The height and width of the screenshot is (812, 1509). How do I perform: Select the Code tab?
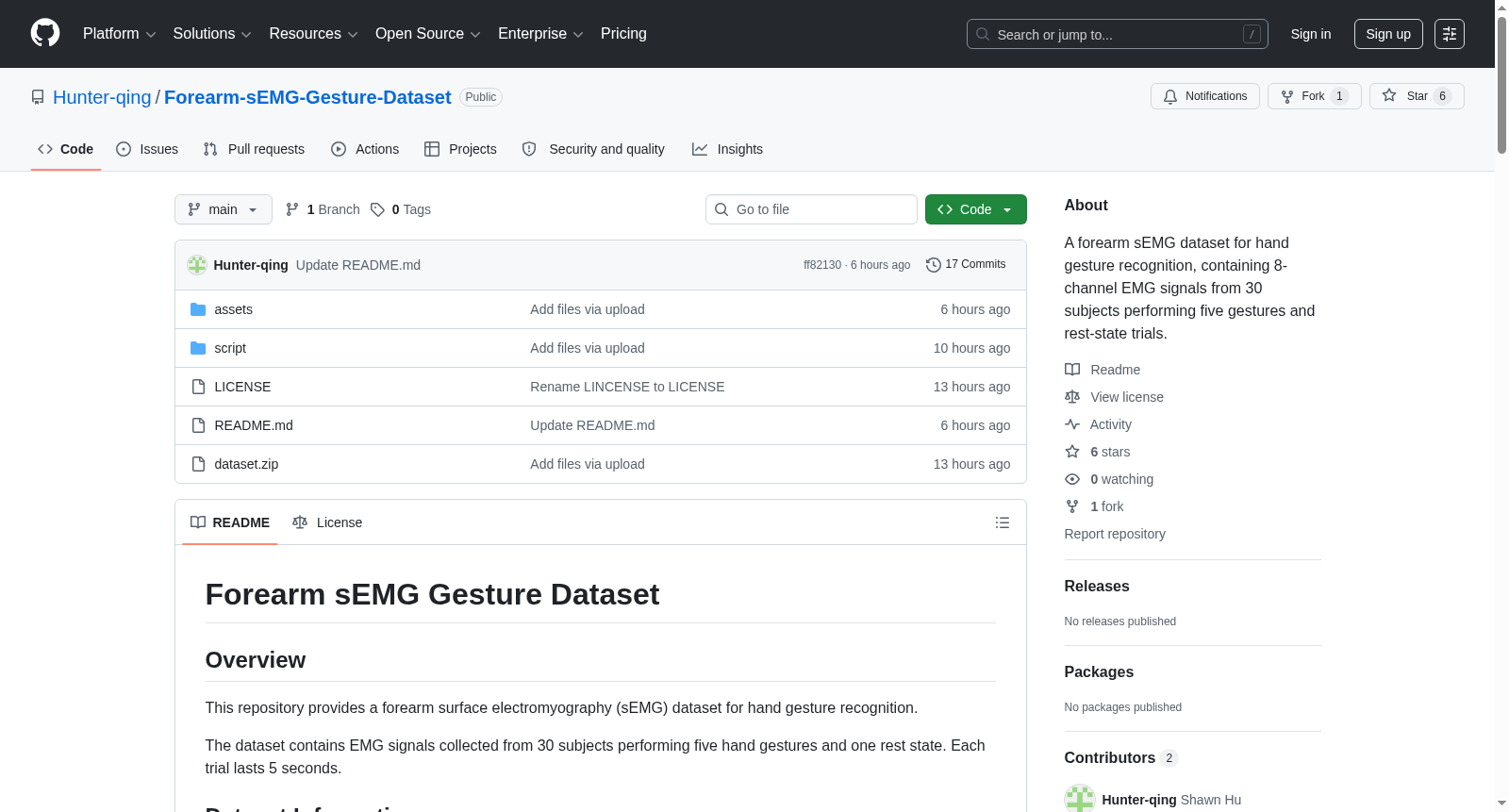(x=65, y=149)
